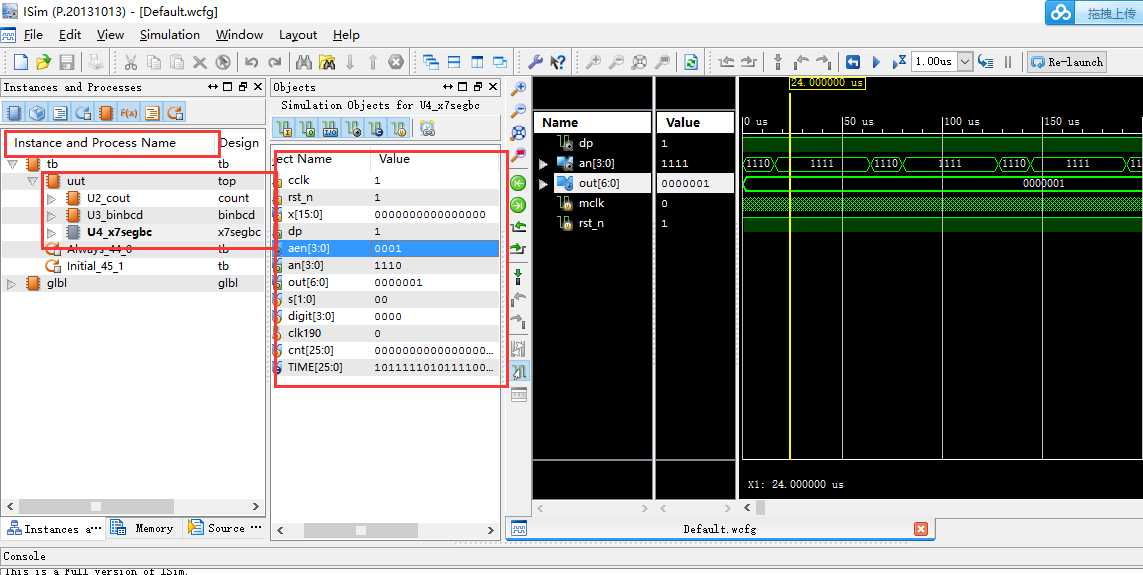
Task: Click the Zoom In icon in waveform sidebar
Action: point(518,88)
